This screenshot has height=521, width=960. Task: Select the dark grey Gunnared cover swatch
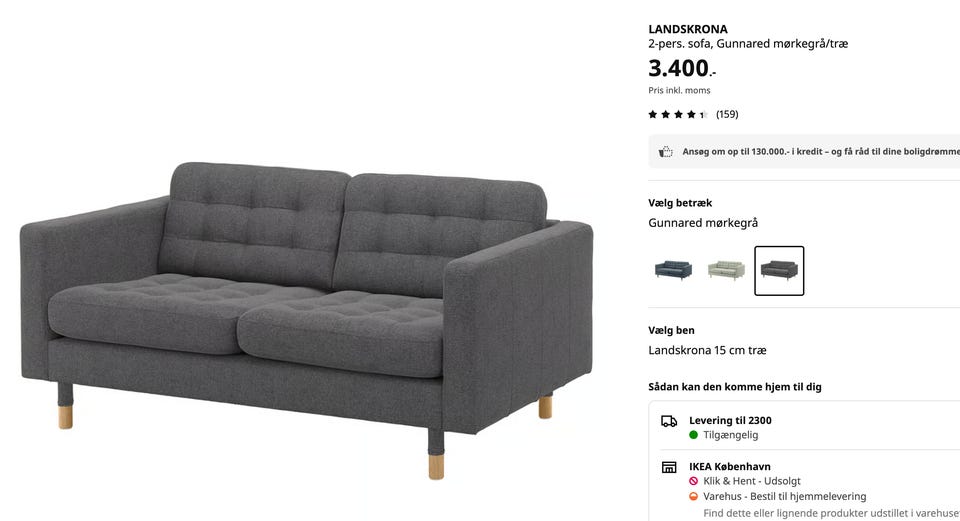[779, 271]
